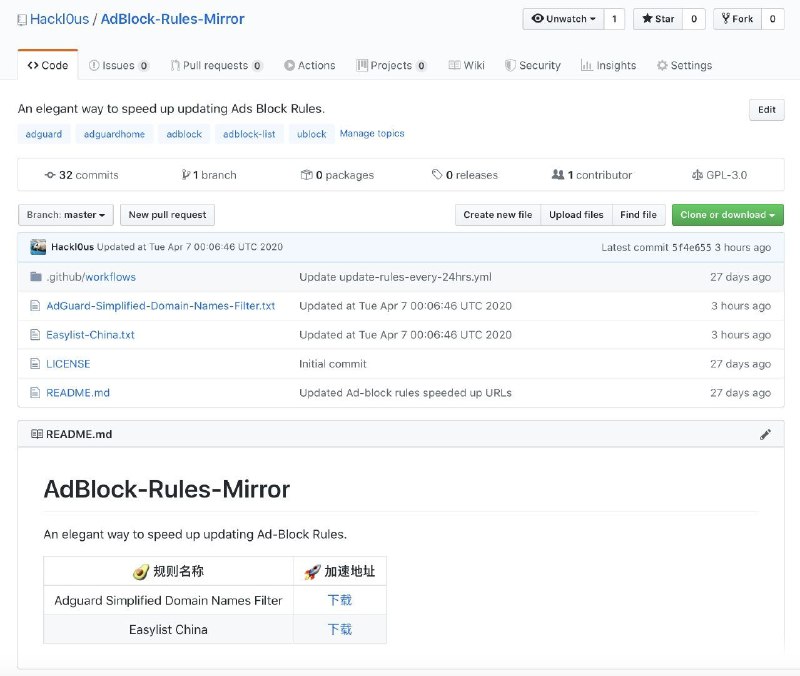Click the pull request icon in tab bar

pos(175,65)
